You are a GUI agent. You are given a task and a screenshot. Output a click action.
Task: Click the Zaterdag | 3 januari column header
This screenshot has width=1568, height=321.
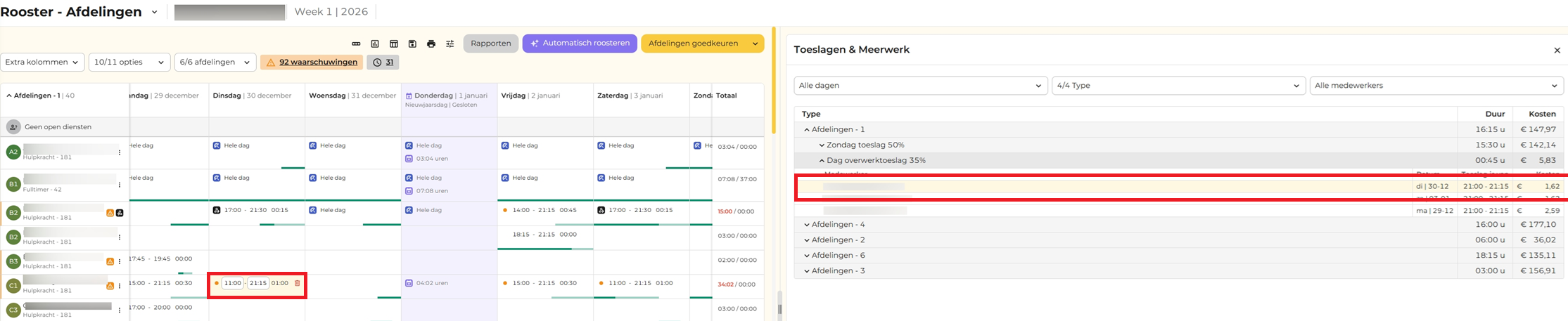(x=630, y=96)
